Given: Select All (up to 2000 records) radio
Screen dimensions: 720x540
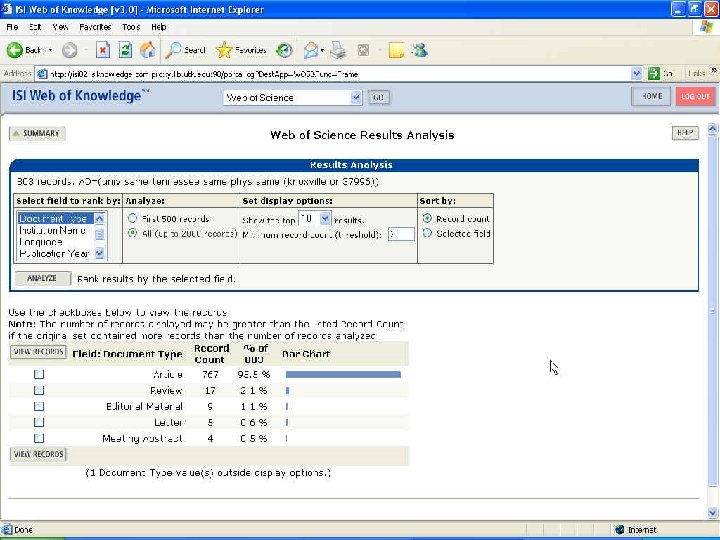Looking at the screenshot, I should [132, 233].
